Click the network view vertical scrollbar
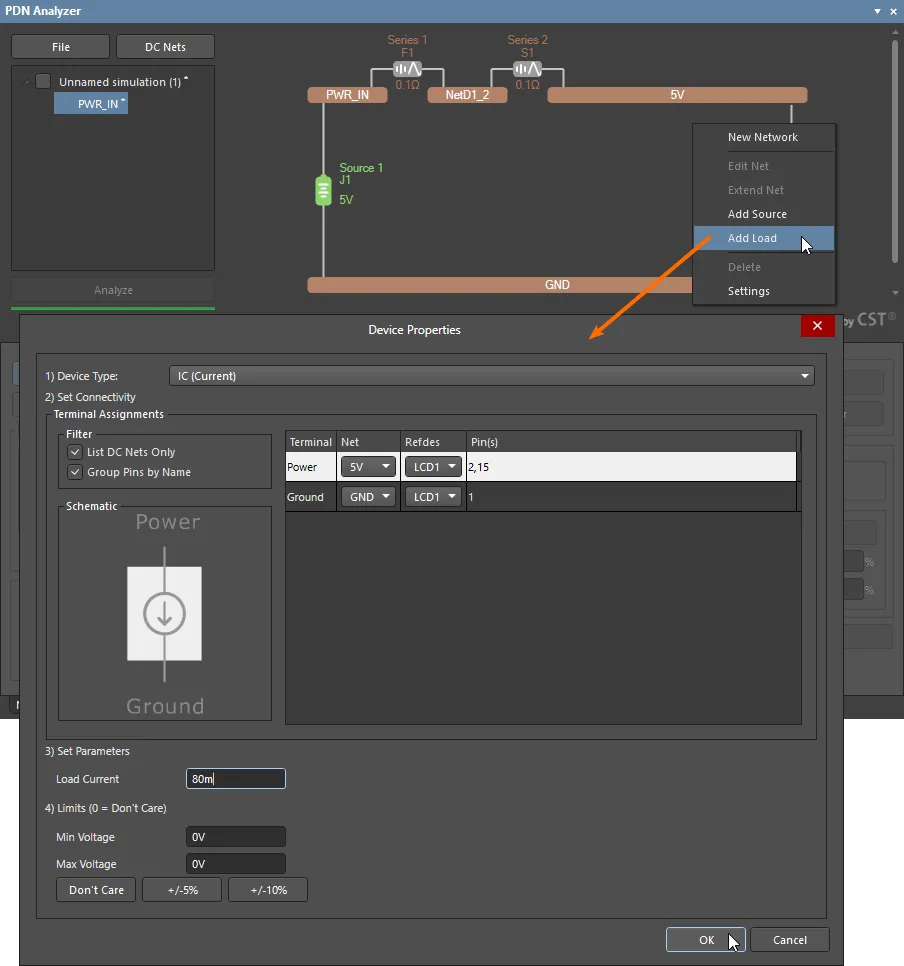The height and width of the screenshot is (966, 904). [x=895, y=151]
